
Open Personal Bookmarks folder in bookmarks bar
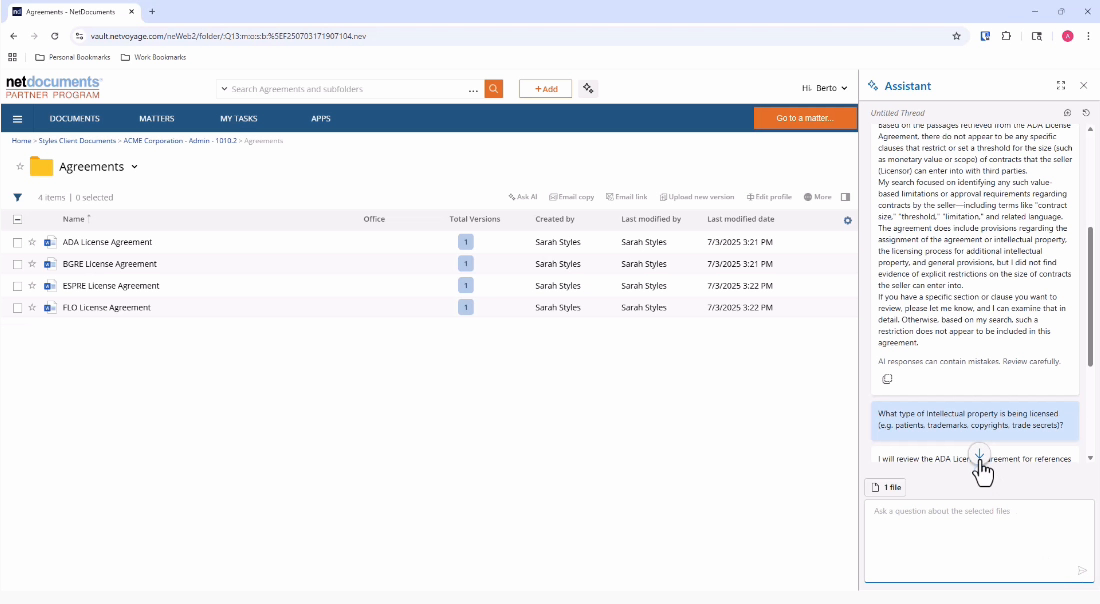click(x=73, y=58)
